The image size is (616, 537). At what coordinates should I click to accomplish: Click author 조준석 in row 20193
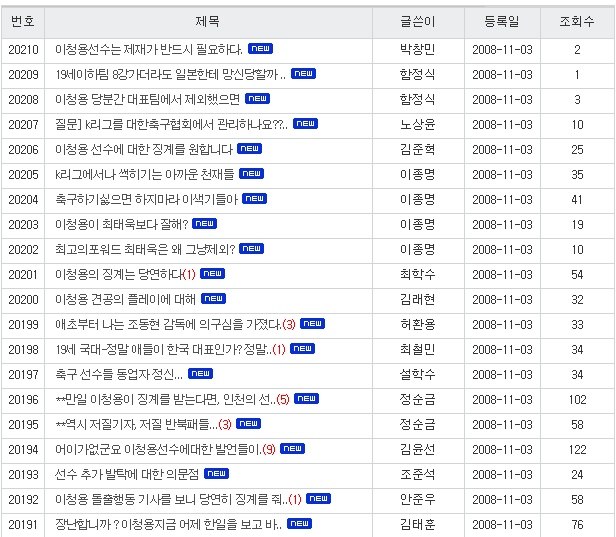pyautogui.click(x=418, y=474)
